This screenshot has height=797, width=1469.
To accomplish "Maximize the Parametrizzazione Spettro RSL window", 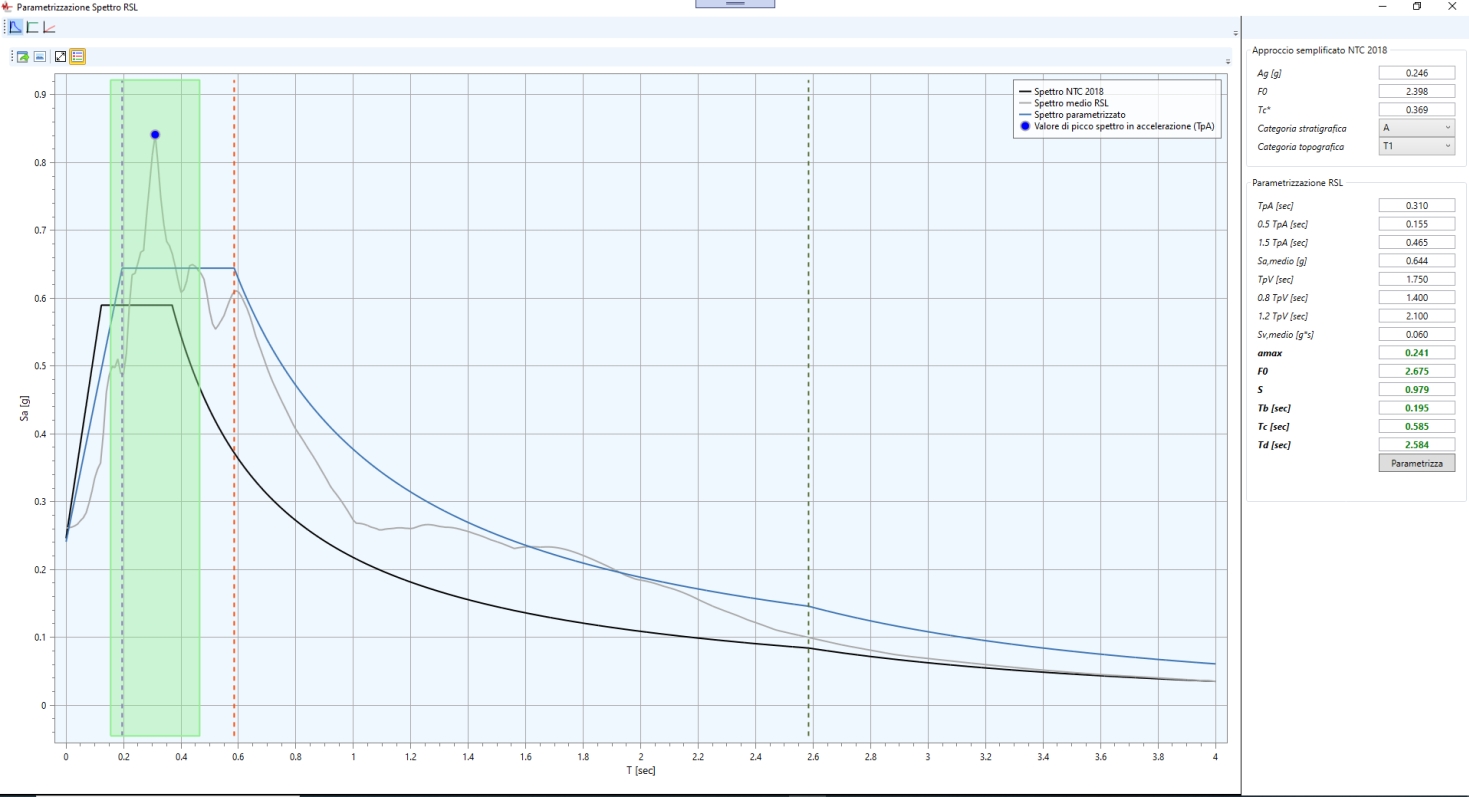I will pos(1417,6).
